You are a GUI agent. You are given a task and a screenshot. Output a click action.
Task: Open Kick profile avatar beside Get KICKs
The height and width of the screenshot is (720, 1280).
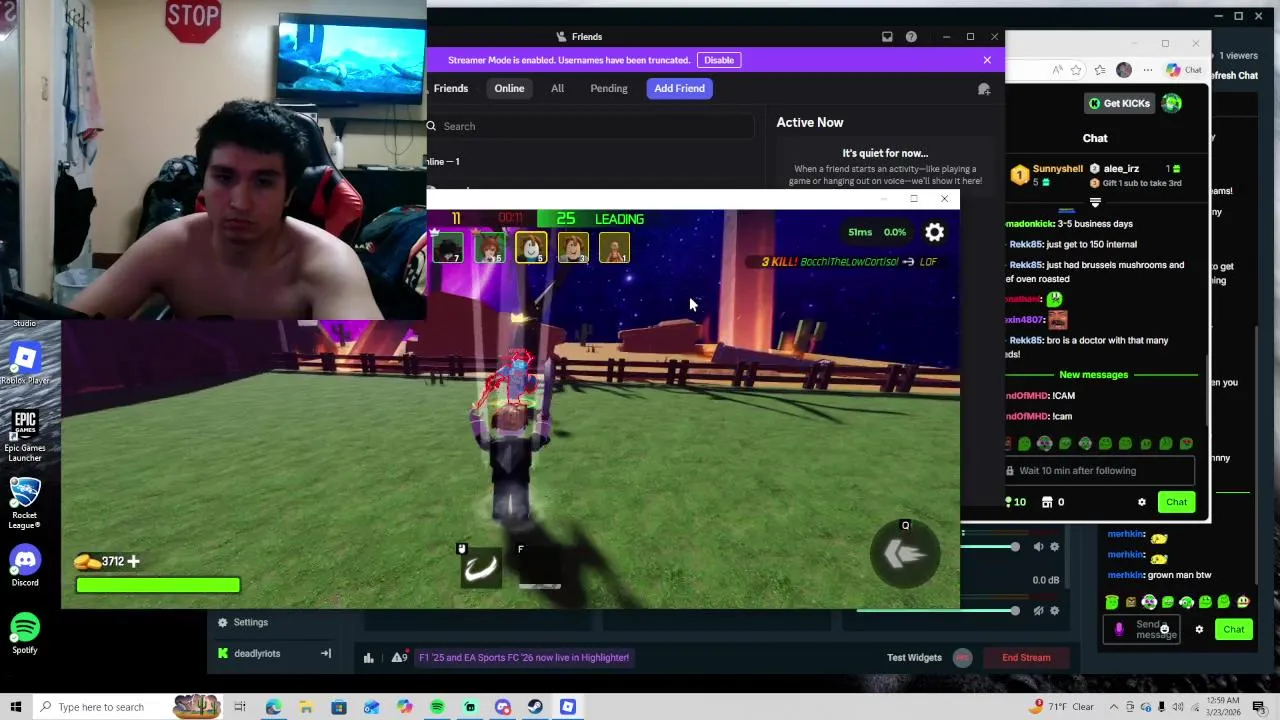pos(1172,103)
